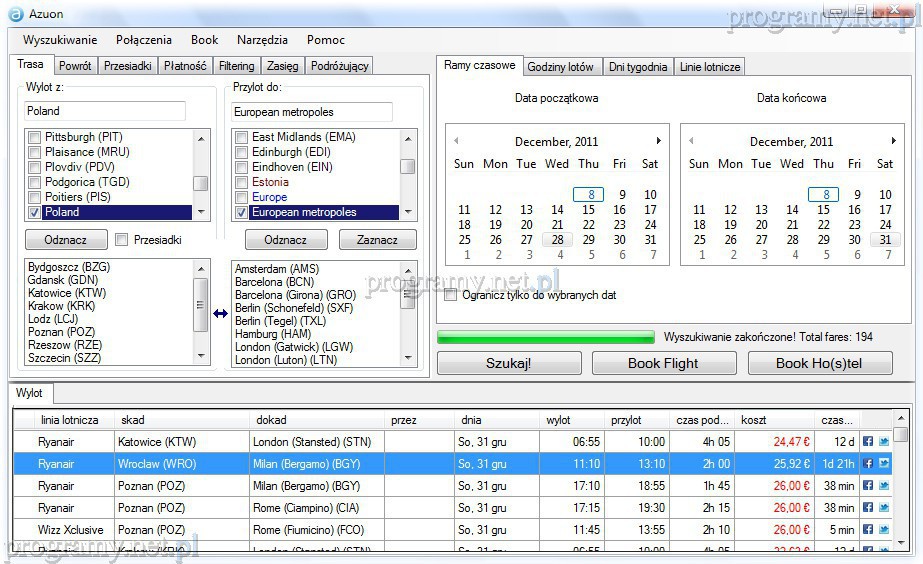Open the Narzędzia menu
Viewport: 923px width, 564px height.
pyautogui.click(x=262, y=40)
